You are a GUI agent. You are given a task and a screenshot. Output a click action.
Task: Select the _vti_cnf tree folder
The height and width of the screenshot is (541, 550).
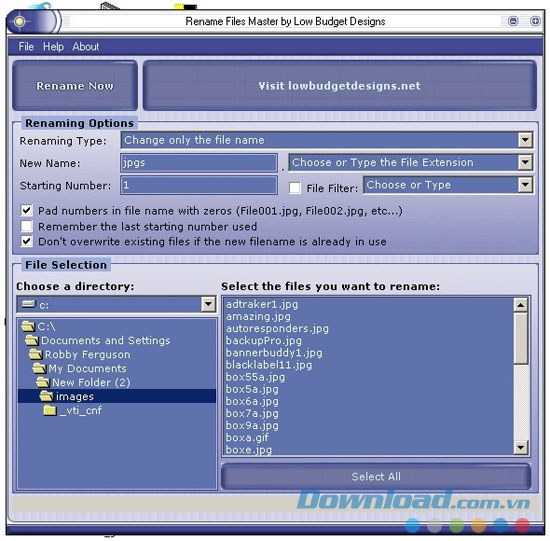(81, 410)
